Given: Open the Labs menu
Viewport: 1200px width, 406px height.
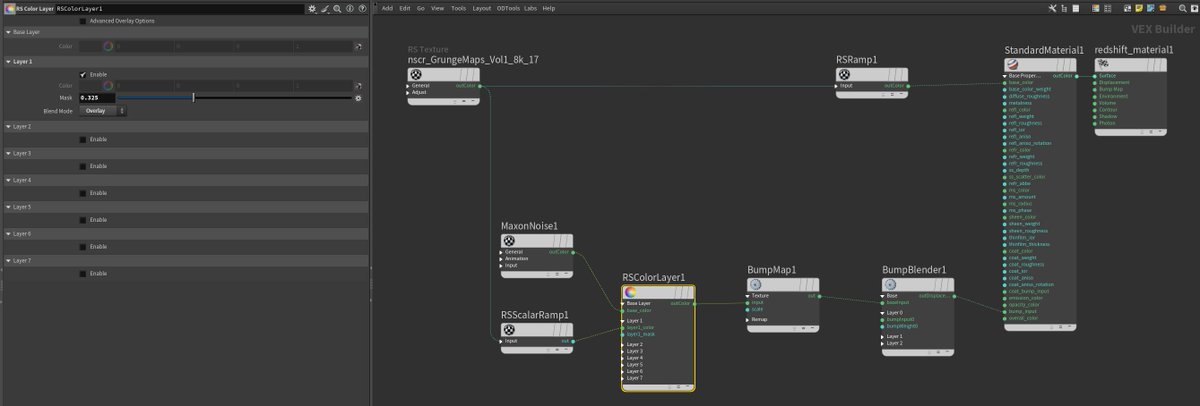Looking at the screenshot, I should click(531, 8).
